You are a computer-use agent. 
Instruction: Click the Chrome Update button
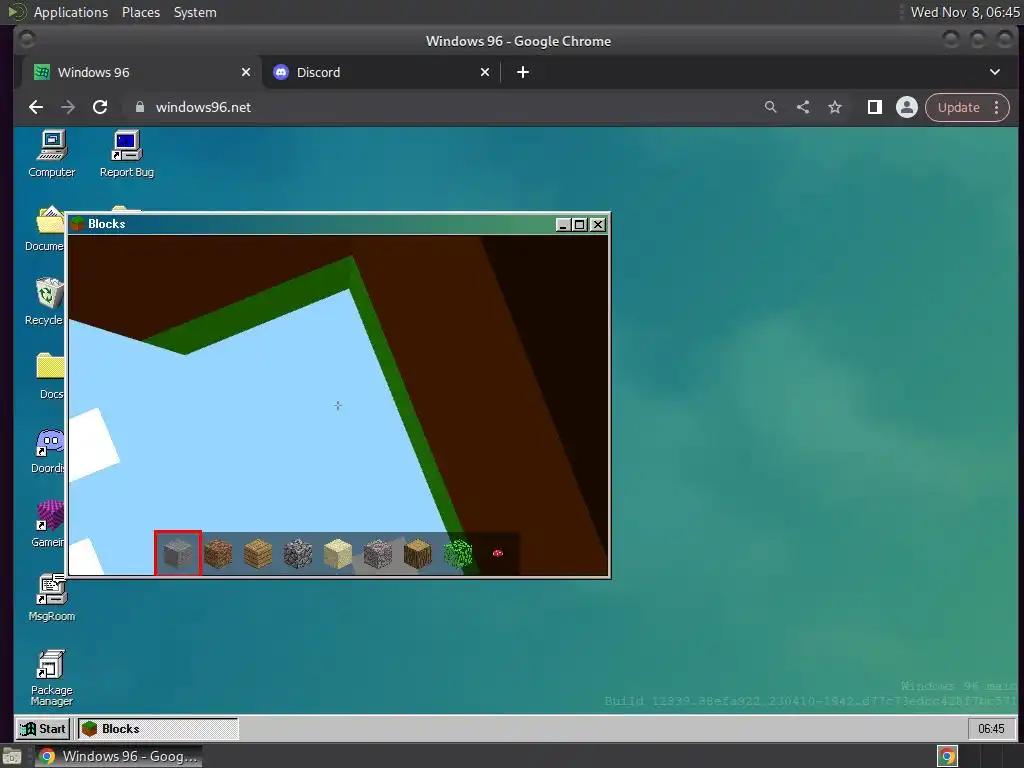[958, 108]
